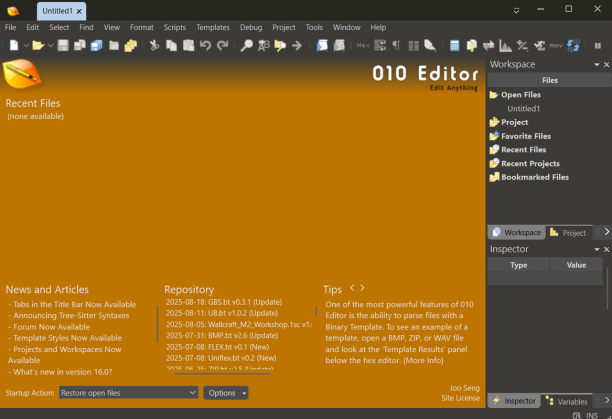Click the Close All files icon

click(130, 46)
